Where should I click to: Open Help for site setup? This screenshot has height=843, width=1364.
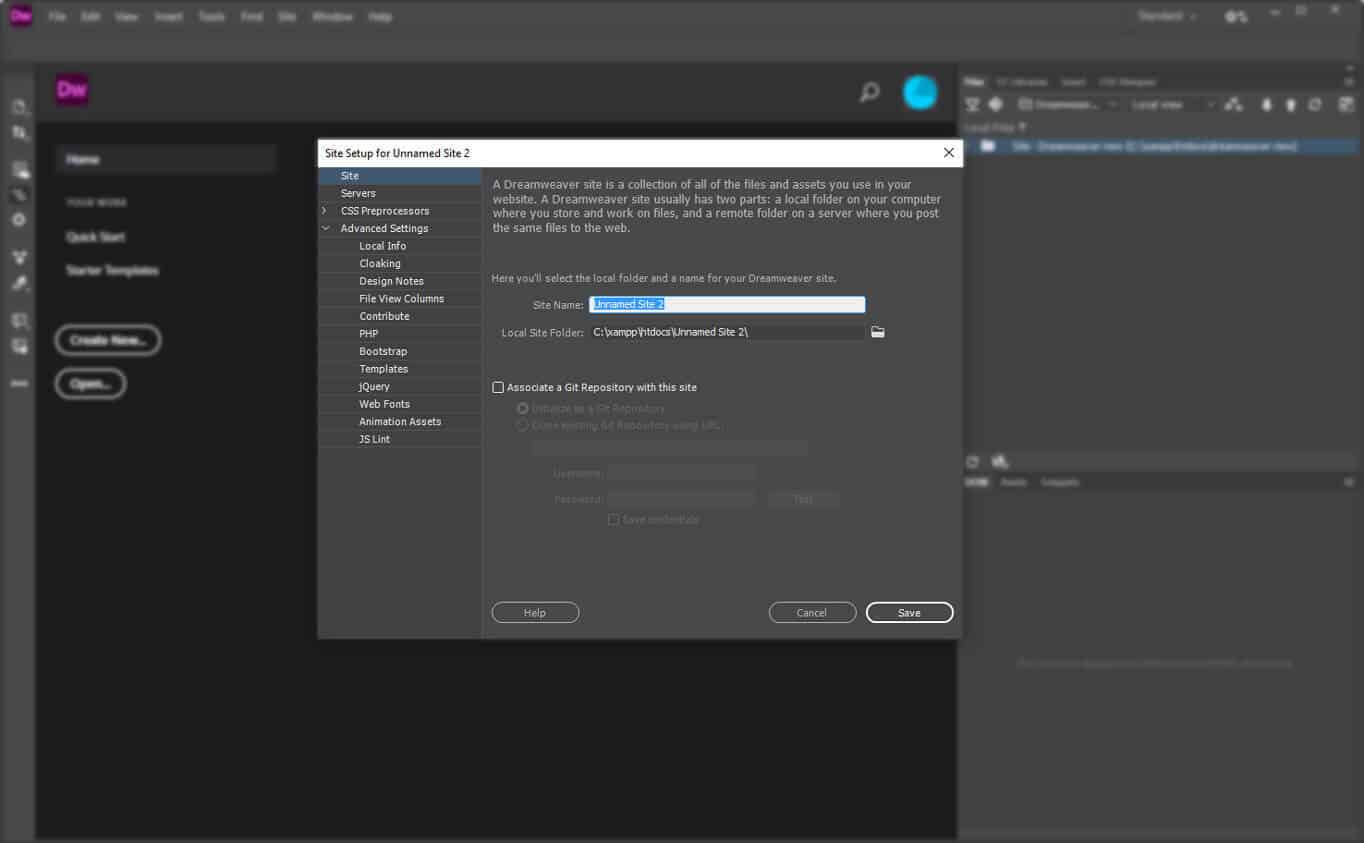535,612
